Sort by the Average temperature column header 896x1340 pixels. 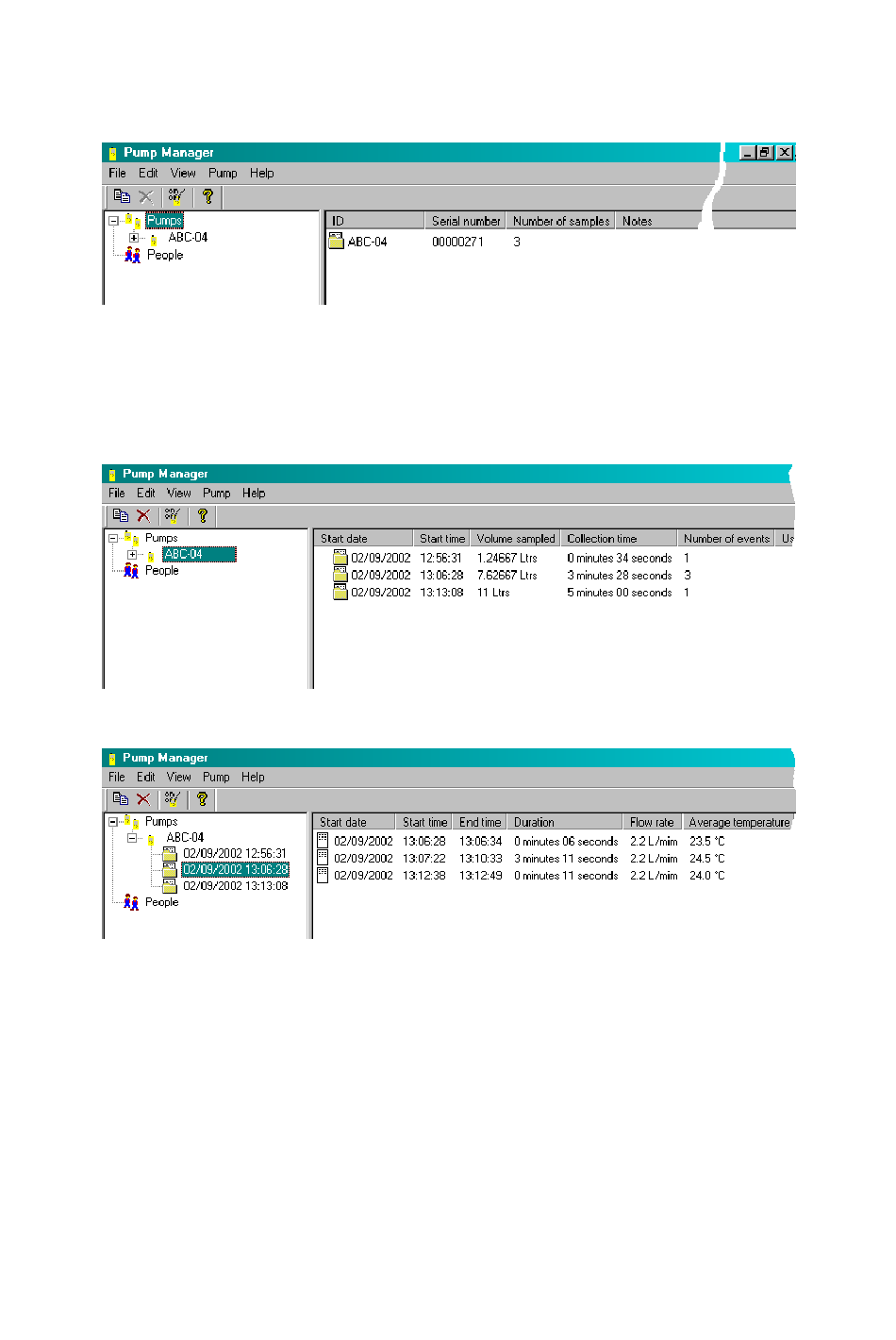tap(738, 823)
